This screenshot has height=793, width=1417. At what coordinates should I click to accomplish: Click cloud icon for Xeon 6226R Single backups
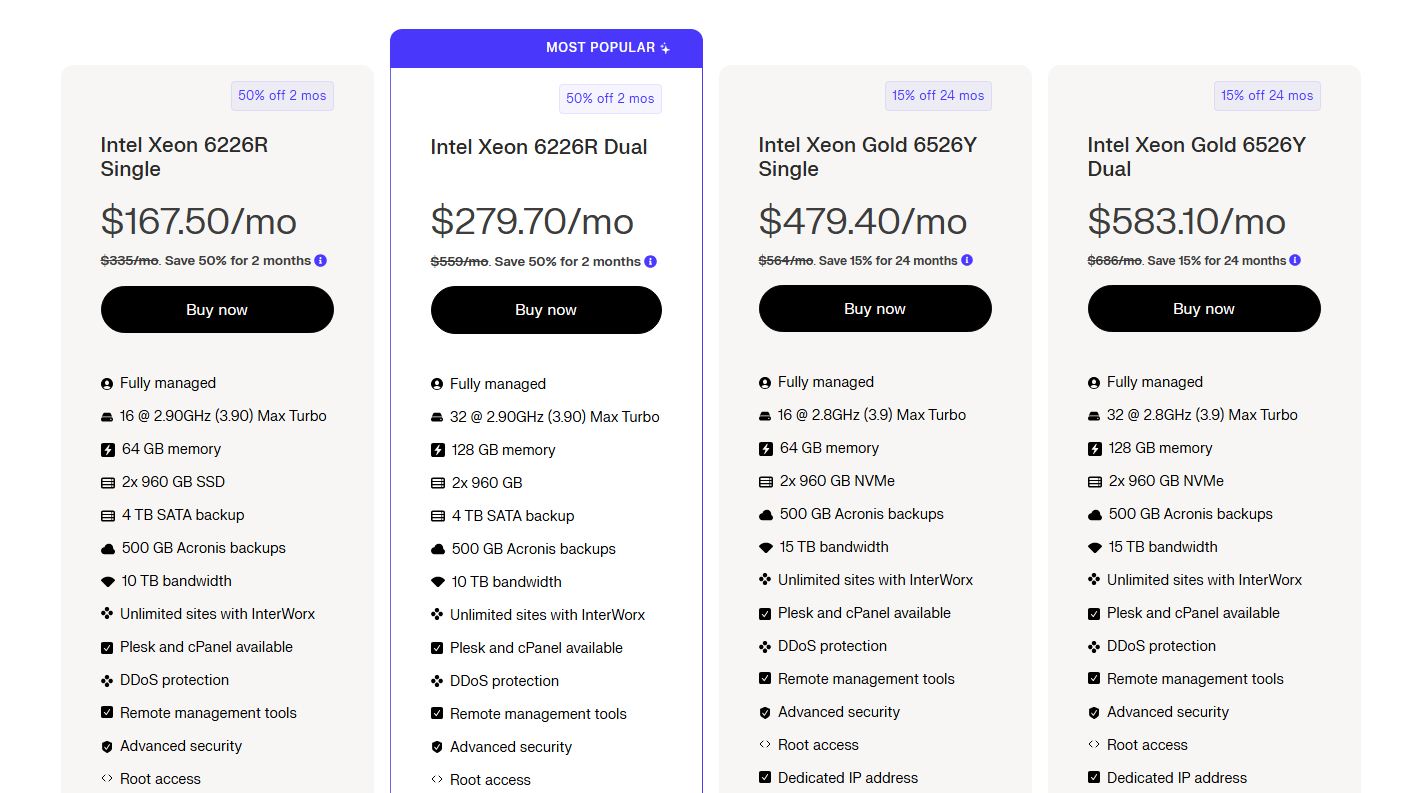pos(108,549)
